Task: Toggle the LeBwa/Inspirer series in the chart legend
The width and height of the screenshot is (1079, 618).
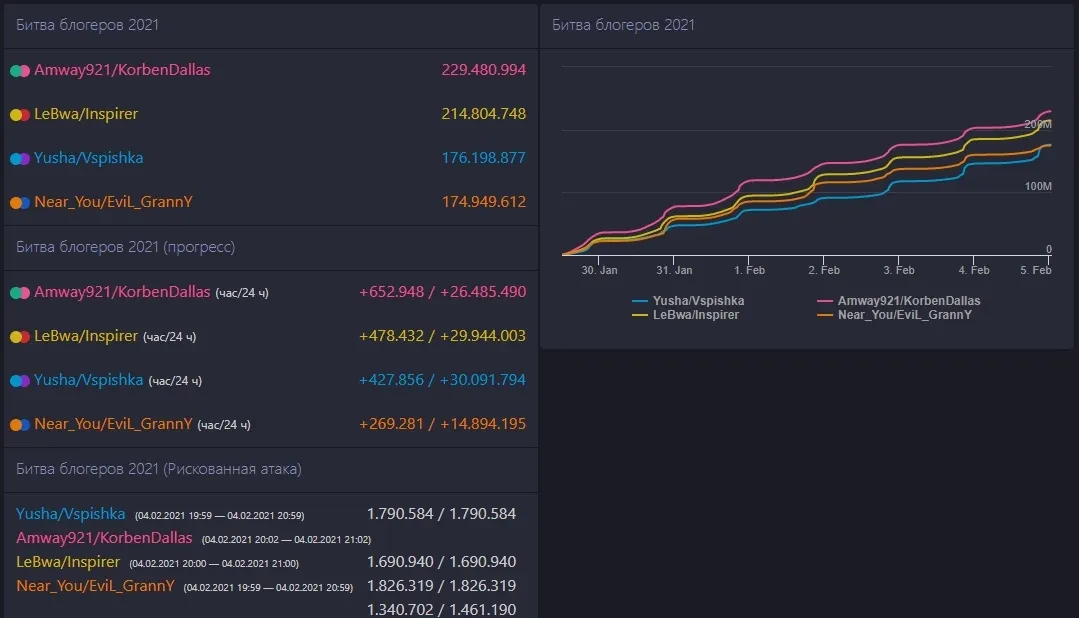Action: pyautogui.click(x=696, y=314)
